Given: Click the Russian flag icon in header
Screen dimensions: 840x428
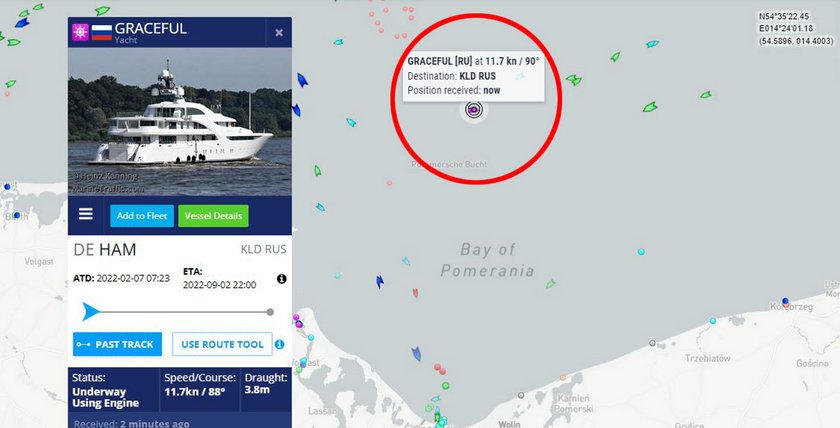Looking at the screenshot, I should pos(101,32).
